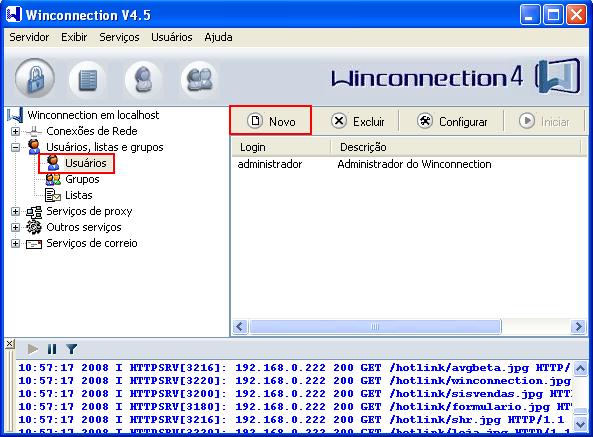Open the Servidor menu

pyautogui.click(x=29, y=37)
